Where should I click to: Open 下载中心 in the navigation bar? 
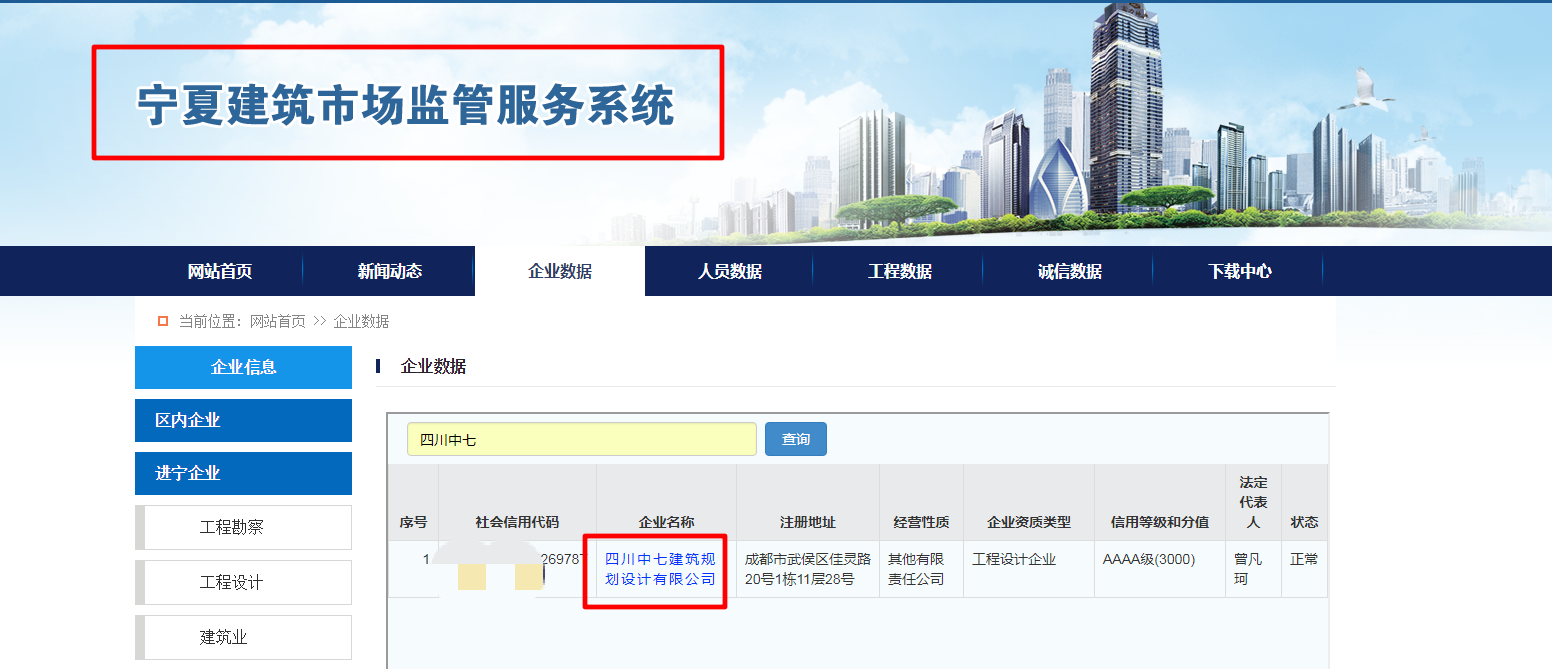click(x=1240, y=271)
